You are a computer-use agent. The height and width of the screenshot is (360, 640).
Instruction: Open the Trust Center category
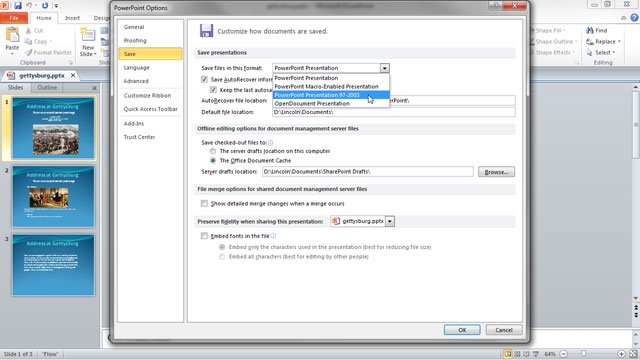tap(150, 137)
